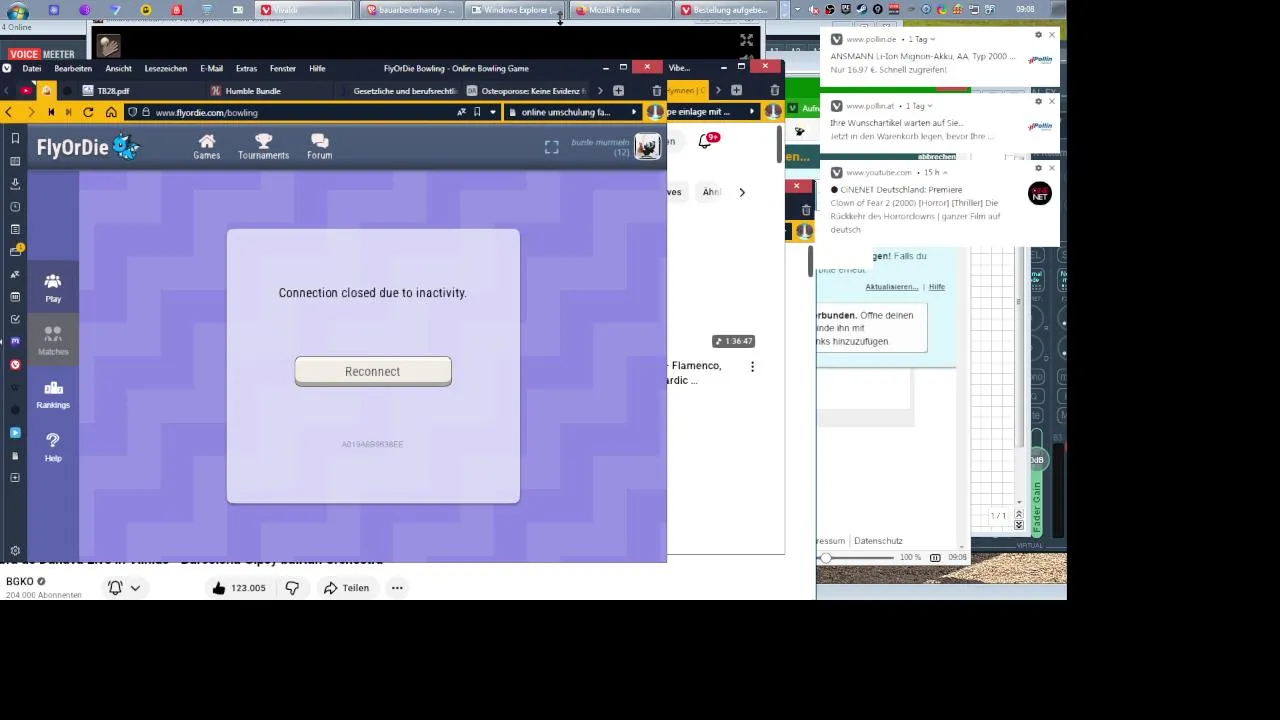1280x720 pixels.
Task: Adjust the zoom slider at bottom
Action: point(826,557)
